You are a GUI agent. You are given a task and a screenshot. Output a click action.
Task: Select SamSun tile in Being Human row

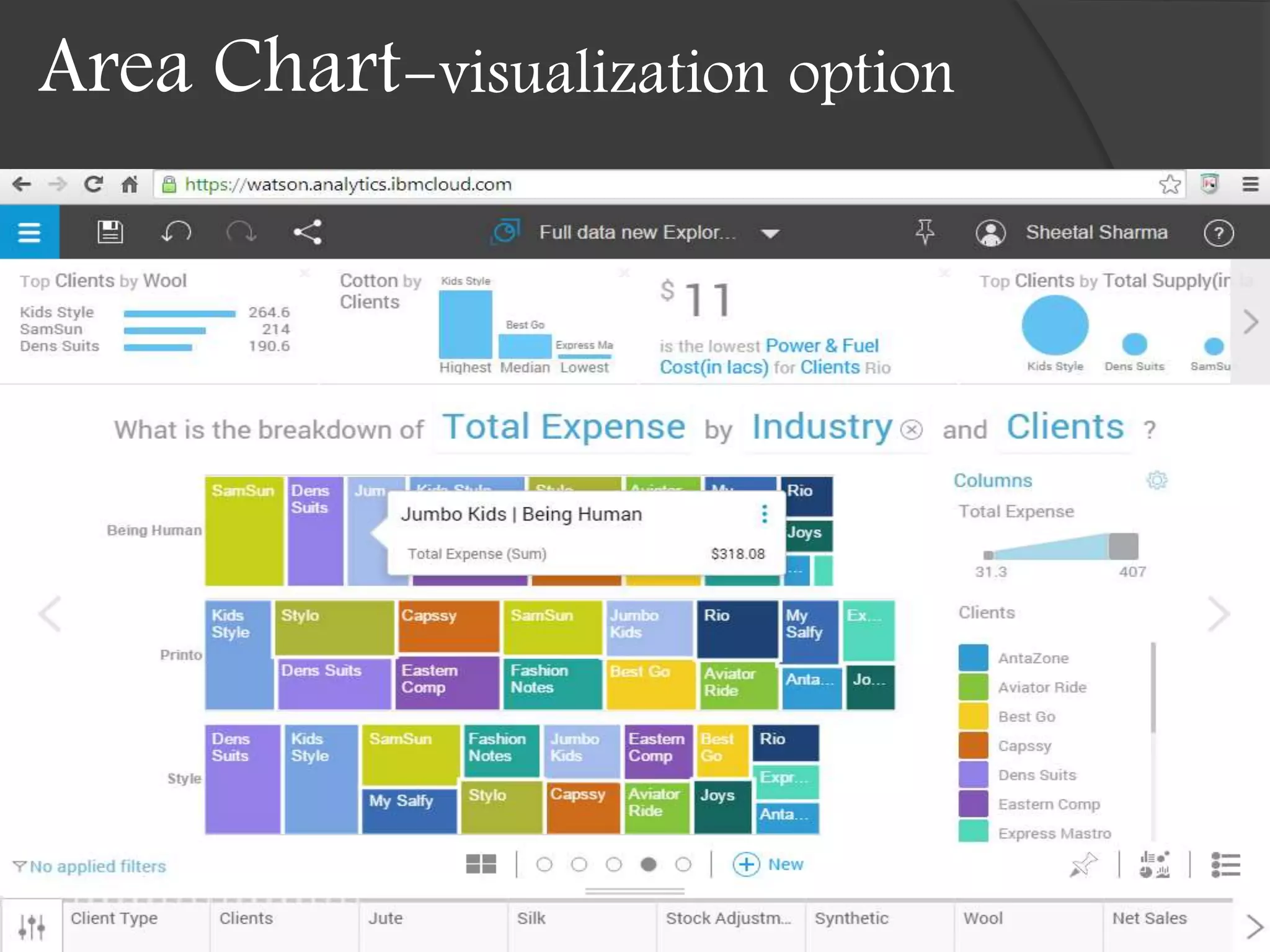(x=244, y=531)
